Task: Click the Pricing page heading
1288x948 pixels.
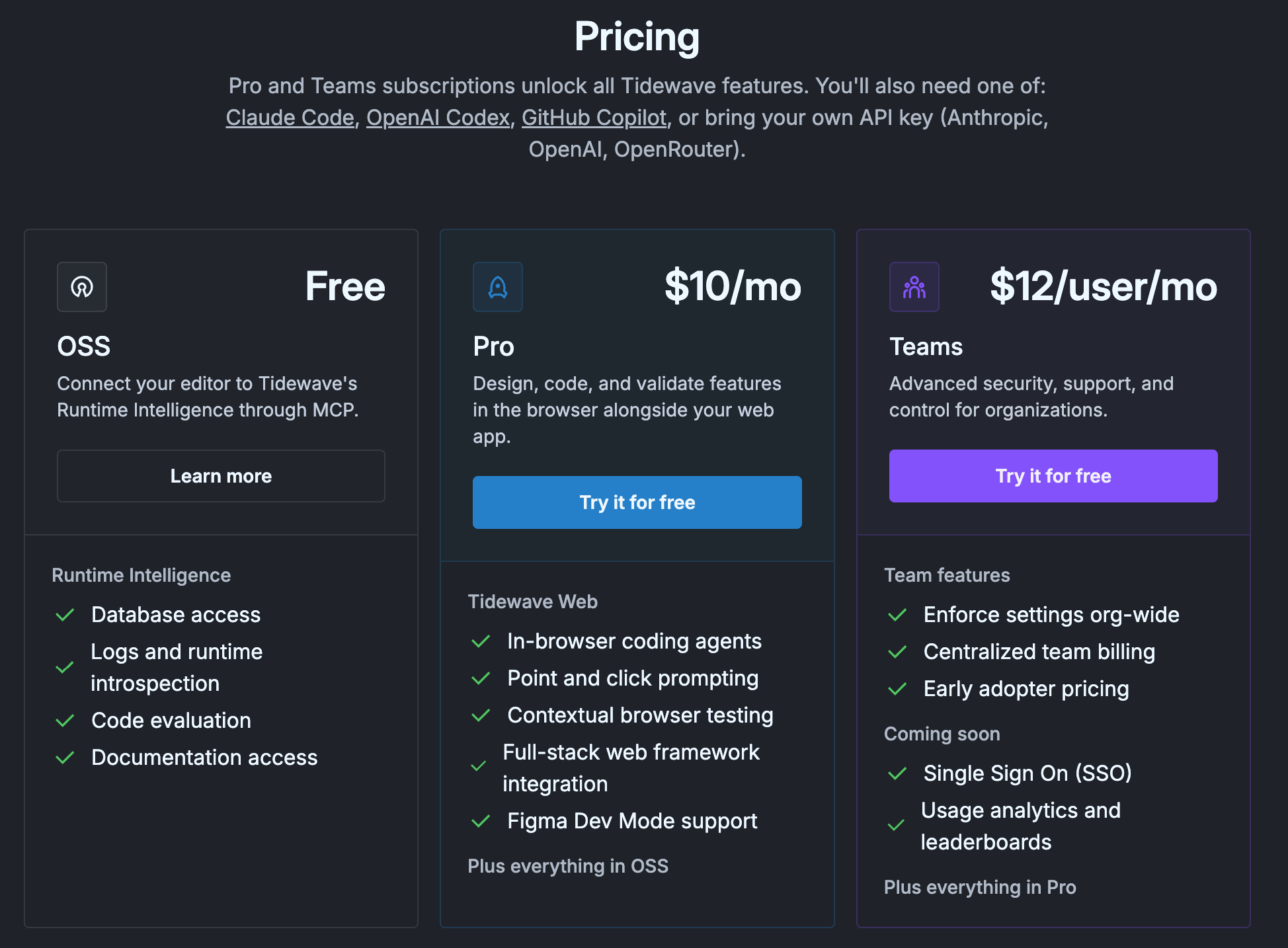Action: click(x=637, y=36)
